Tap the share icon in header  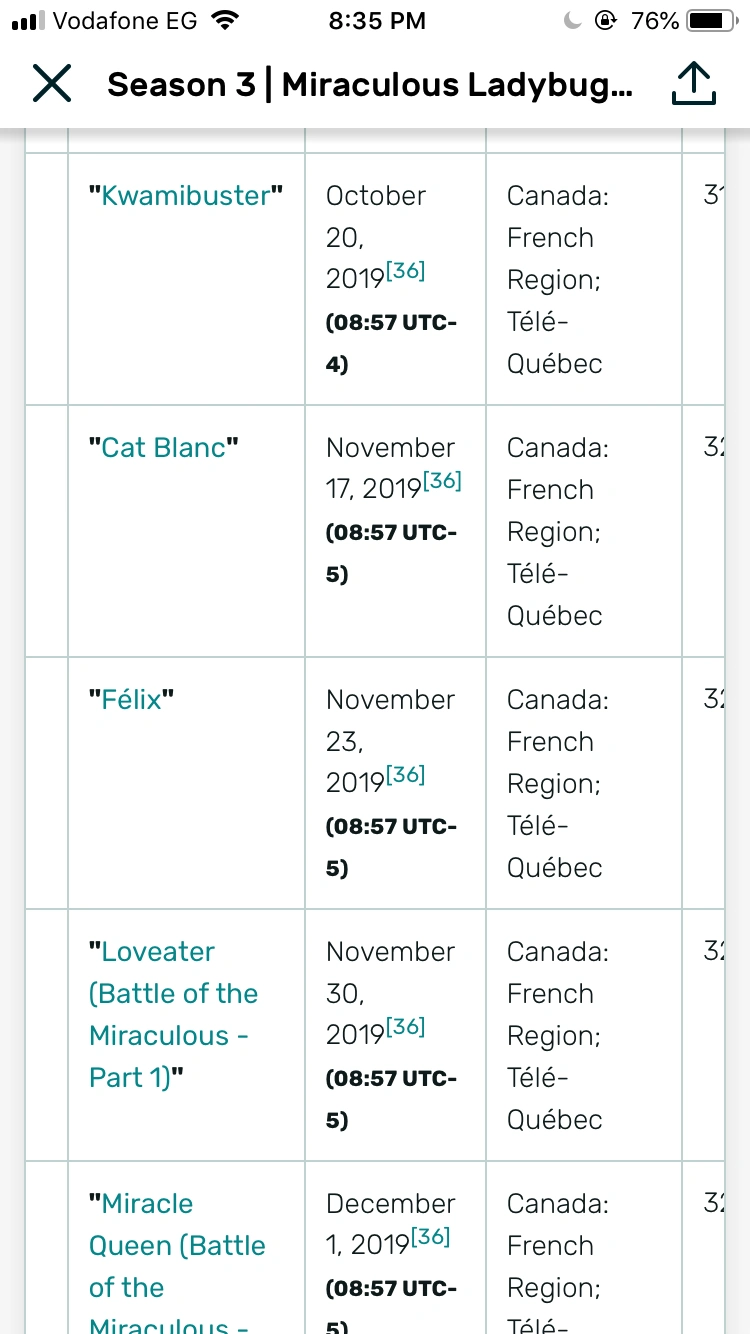[x=692, y=85]
